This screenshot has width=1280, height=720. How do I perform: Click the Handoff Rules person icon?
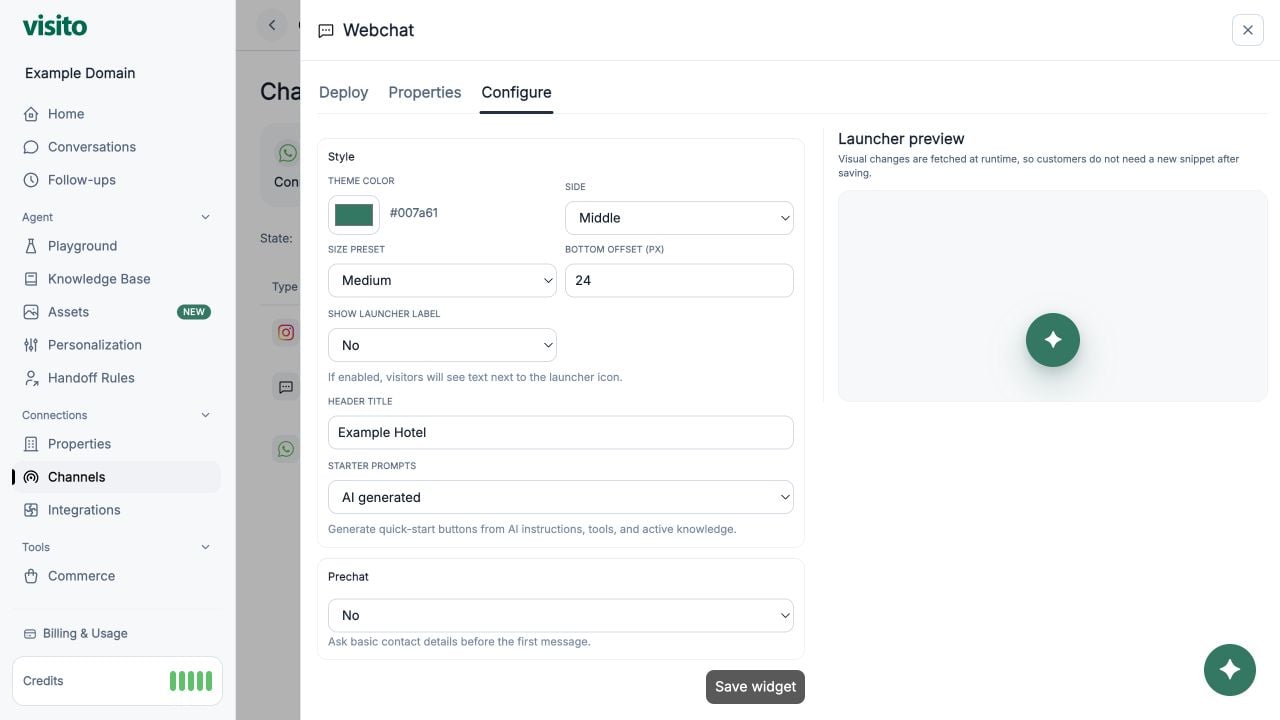(x=31, y=378)
